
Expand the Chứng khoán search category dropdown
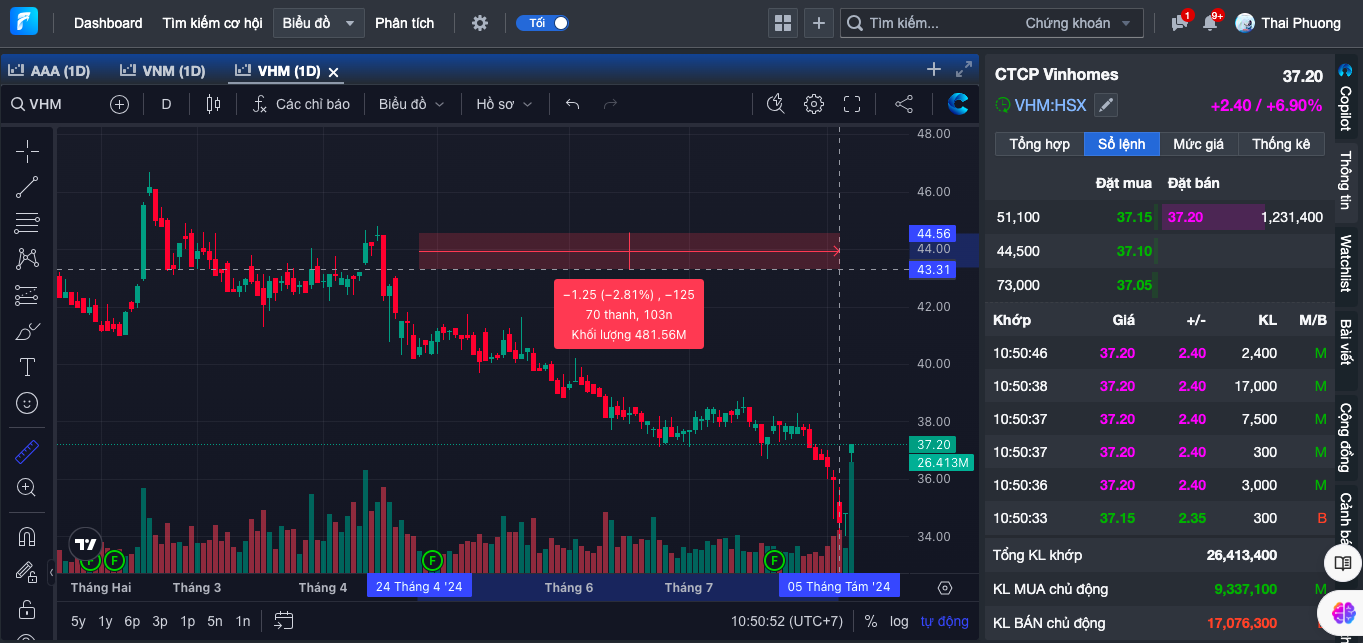(1078, 23)
